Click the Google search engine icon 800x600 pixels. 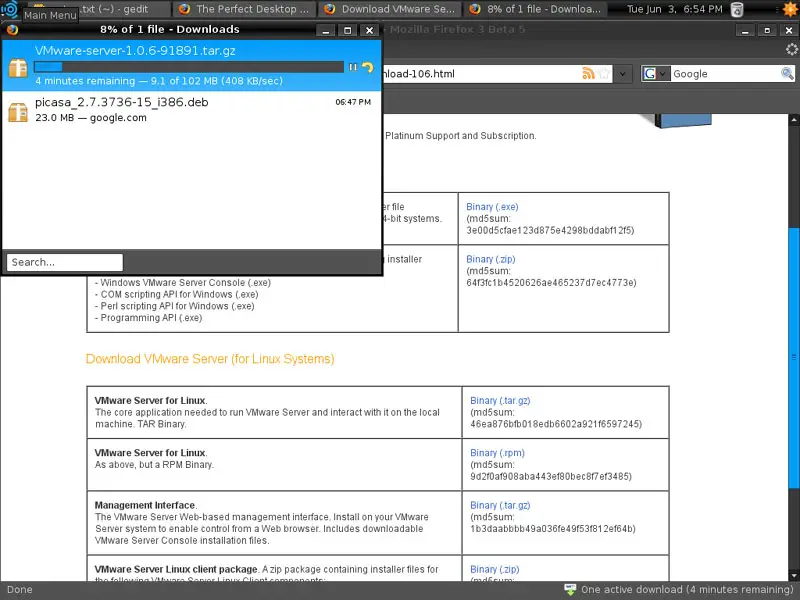pos(649,73)
